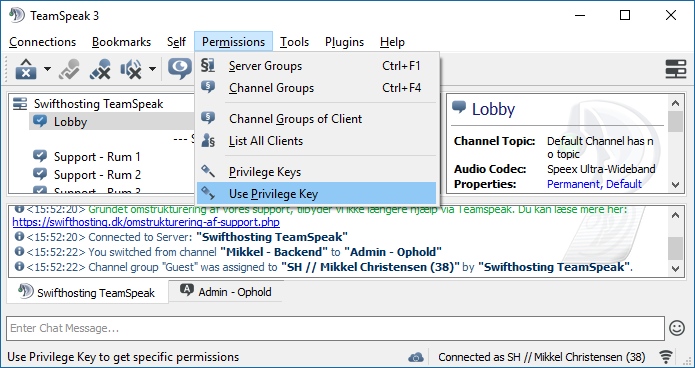
Task: Close the open Permissions menu
Action: click(x=233, y=42)
